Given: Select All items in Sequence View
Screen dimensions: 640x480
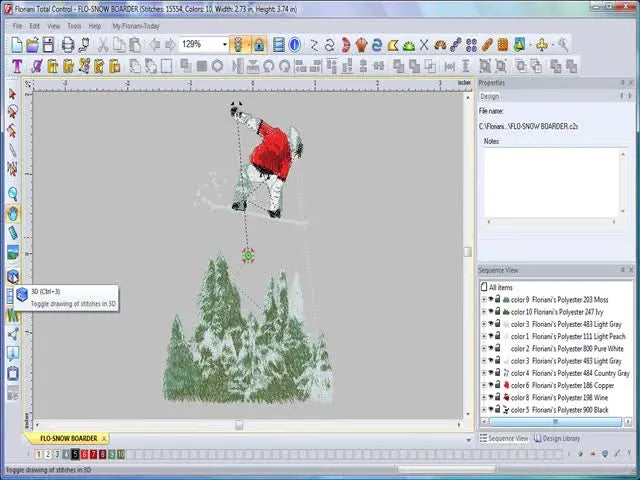Looking at the screenshot, I should [500, 287].
